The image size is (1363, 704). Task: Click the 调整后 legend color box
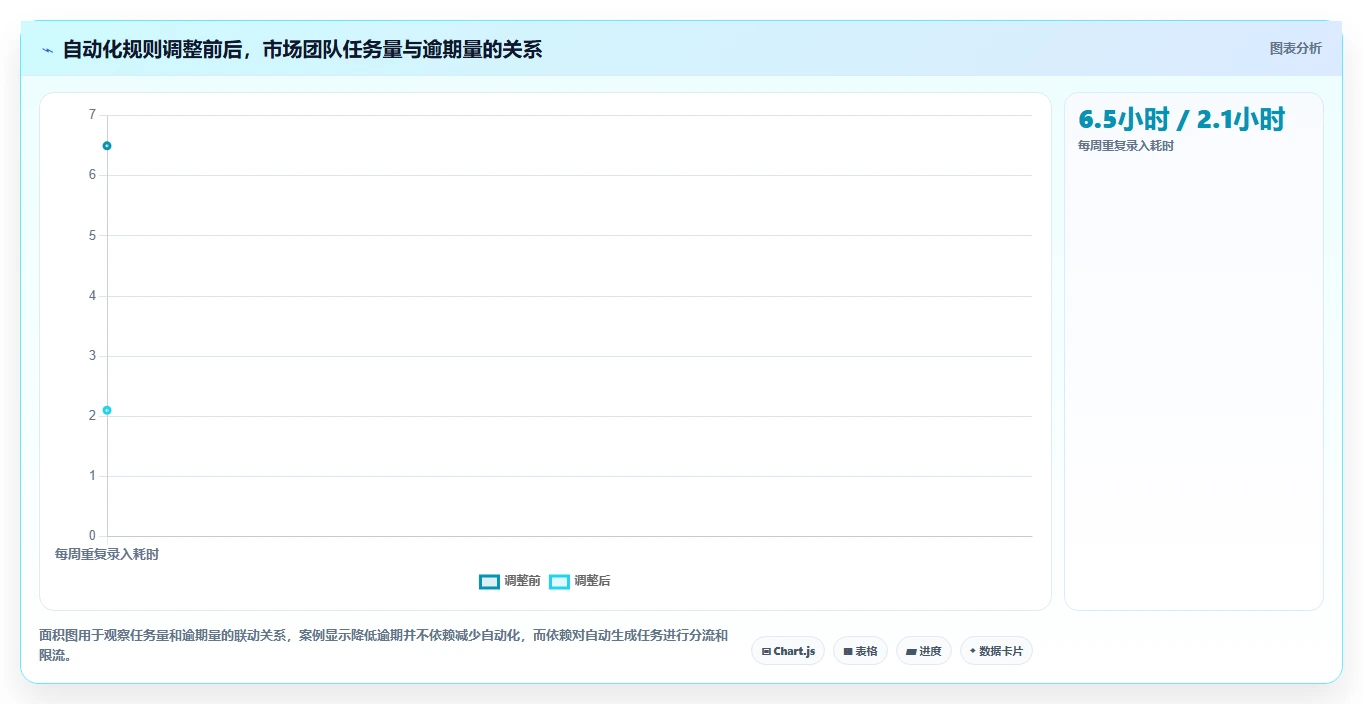(x=559, y=581)
